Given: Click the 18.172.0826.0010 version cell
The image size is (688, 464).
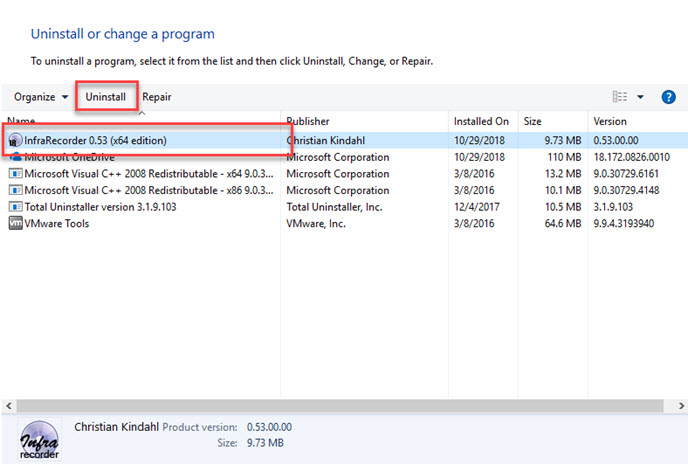Looking at the screenshot, I should point(631,157).
